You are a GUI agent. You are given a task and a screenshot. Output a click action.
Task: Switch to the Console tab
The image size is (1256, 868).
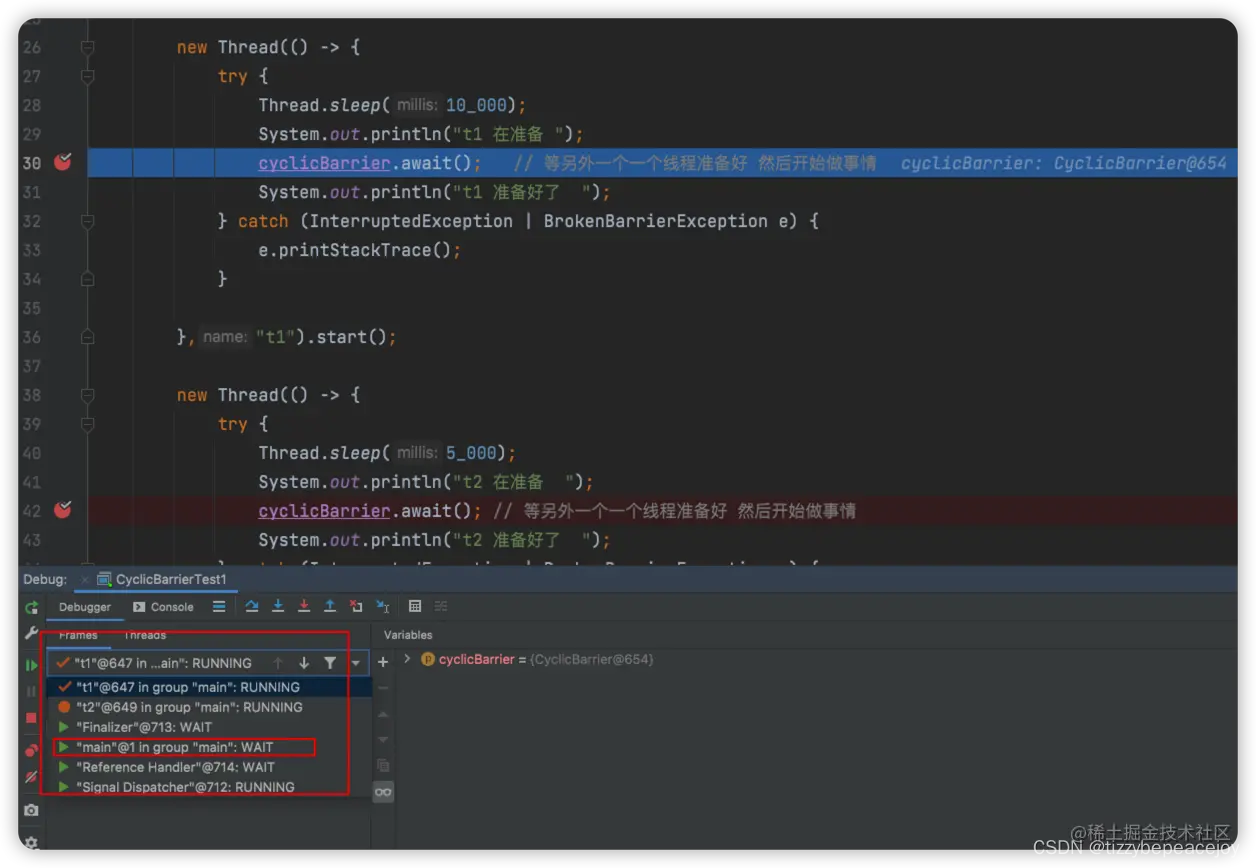163,607
